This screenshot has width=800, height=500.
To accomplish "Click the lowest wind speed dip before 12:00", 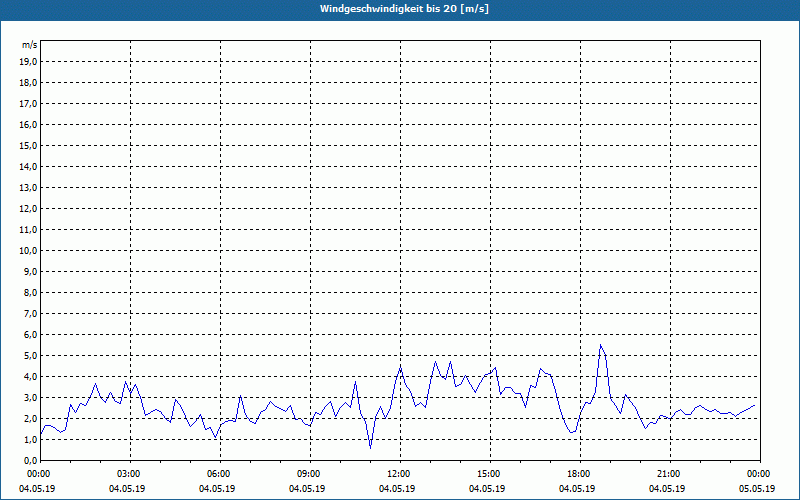I will [x=370, y=448].
